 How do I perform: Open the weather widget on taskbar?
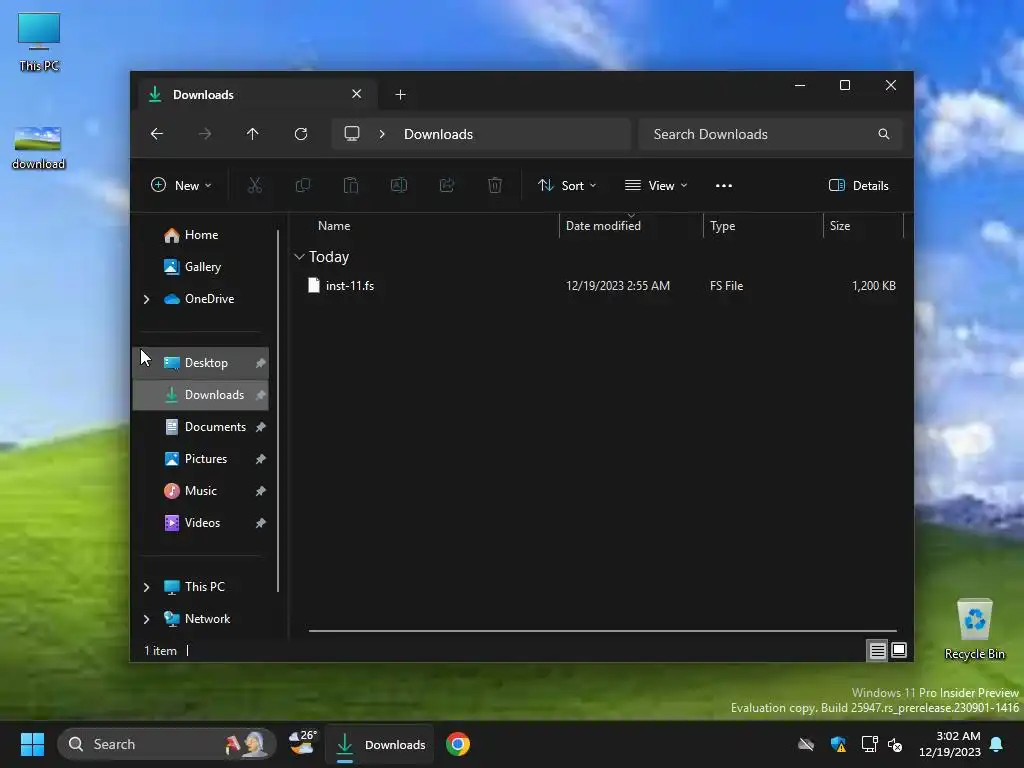(x=302, y=744)
